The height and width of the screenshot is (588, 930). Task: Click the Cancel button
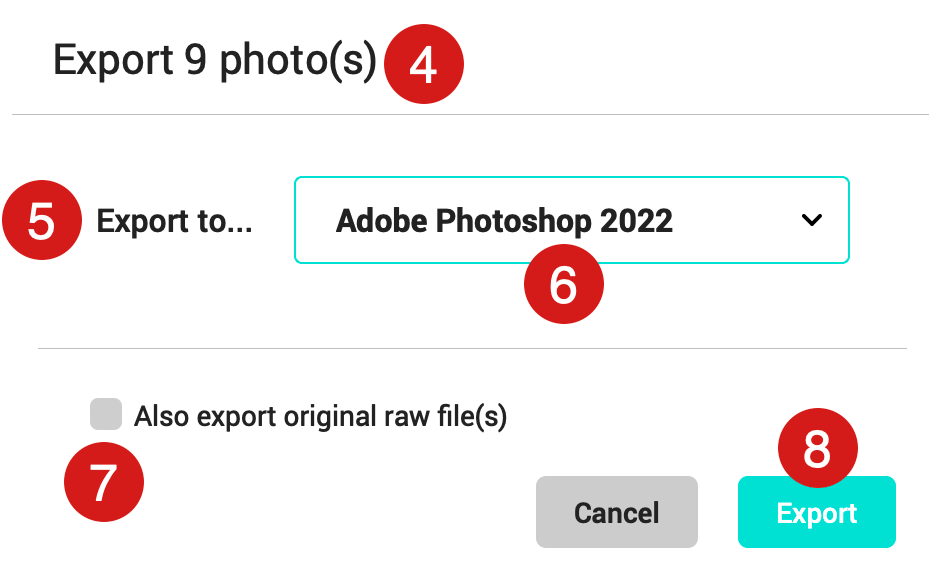pos(617,512)
